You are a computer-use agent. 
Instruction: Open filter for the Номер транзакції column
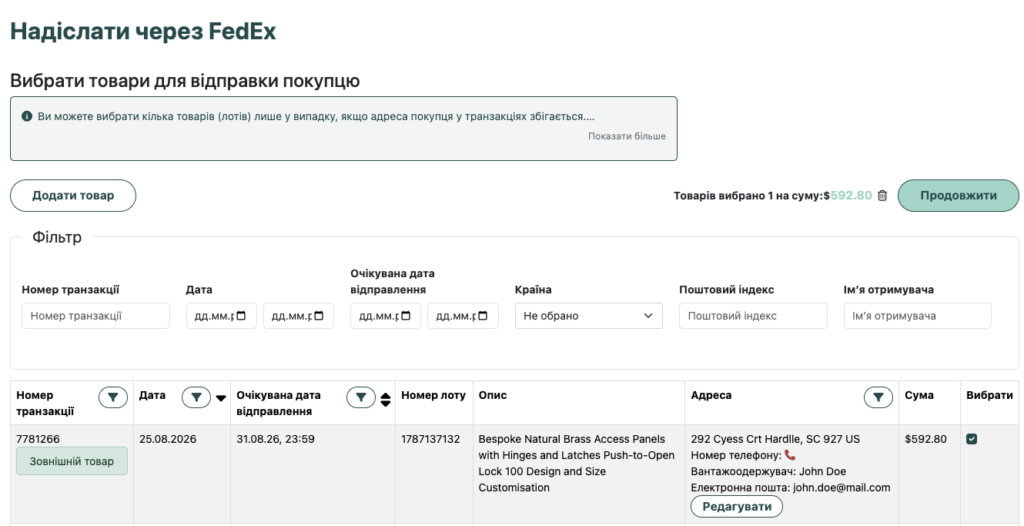pos(113,397)
